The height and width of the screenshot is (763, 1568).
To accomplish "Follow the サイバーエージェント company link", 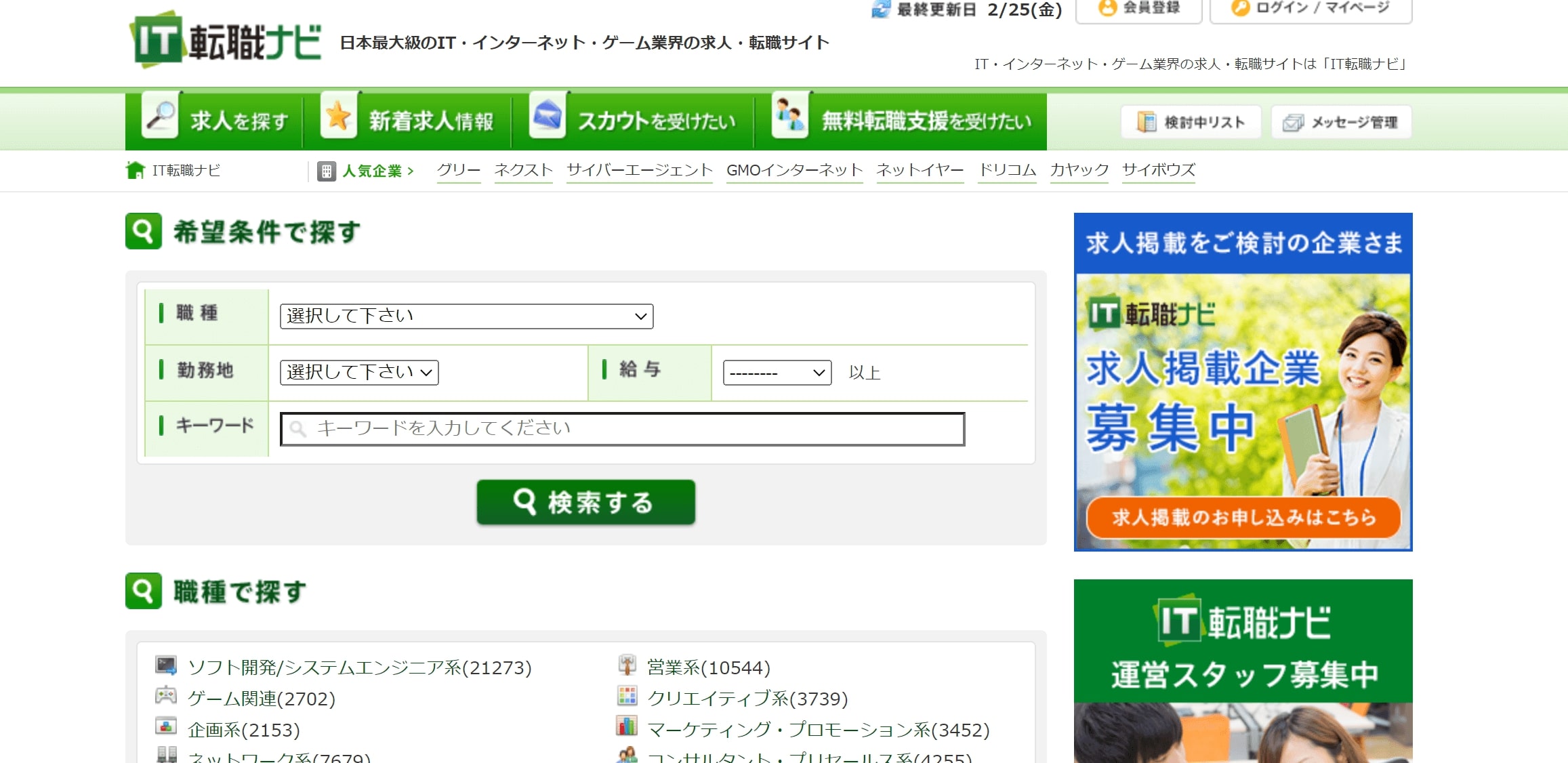I will (x=639, y=170).
